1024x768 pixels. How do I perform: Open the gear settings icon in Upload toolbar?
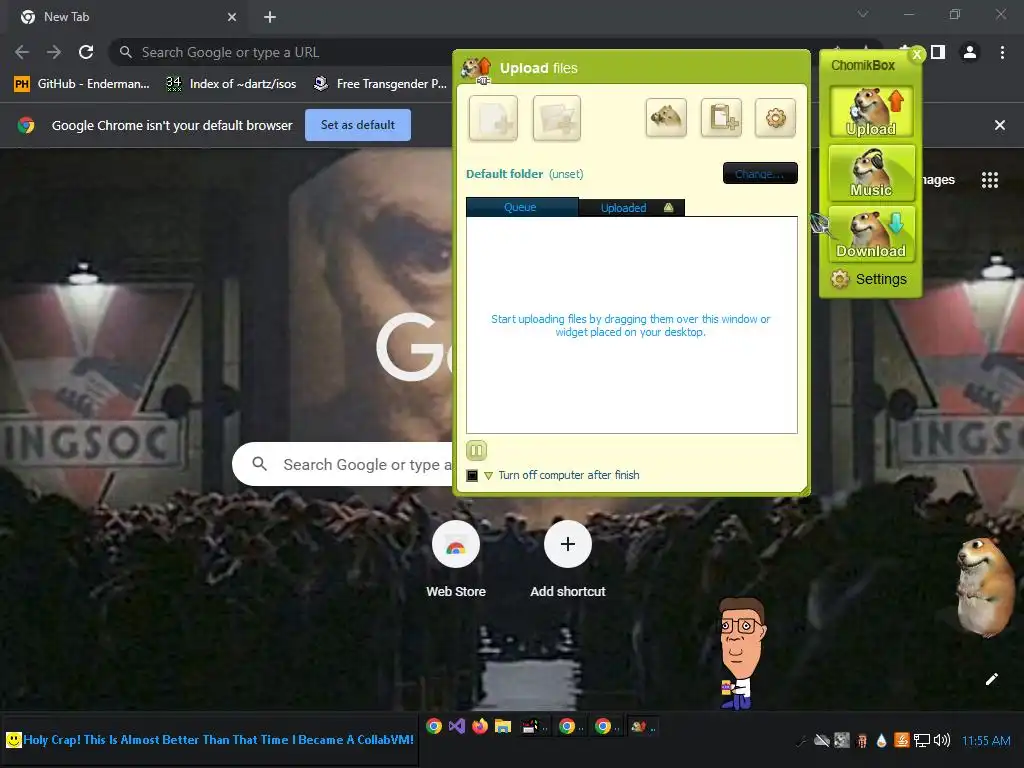click(x=775, y=118)
